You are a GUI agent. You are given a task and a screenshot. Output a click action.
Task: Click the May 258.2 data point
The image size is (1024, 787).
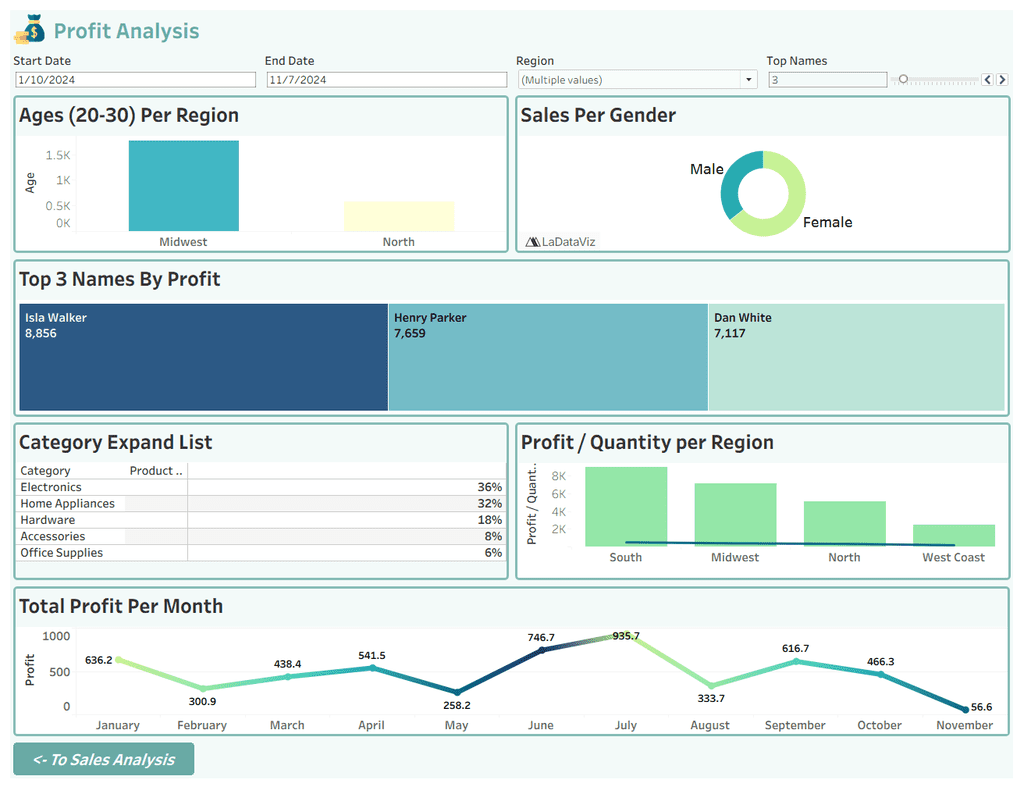pos(456,692)
